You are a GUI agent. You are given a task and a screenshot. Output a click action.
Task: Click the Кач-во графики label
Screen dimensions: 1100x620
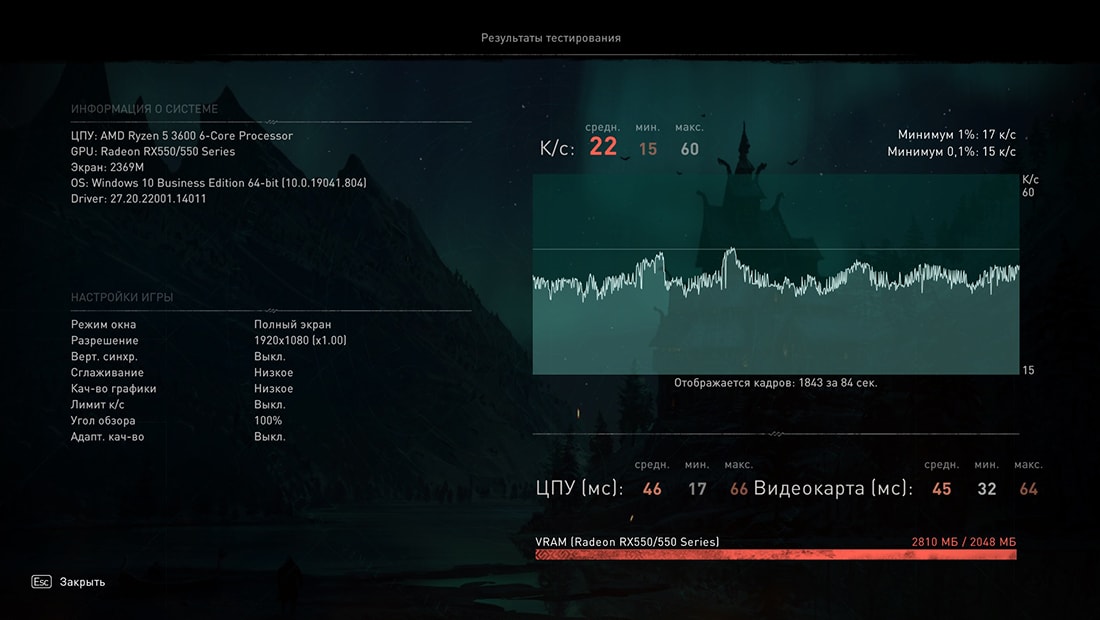pyautogui.click(x=114, y=389)
